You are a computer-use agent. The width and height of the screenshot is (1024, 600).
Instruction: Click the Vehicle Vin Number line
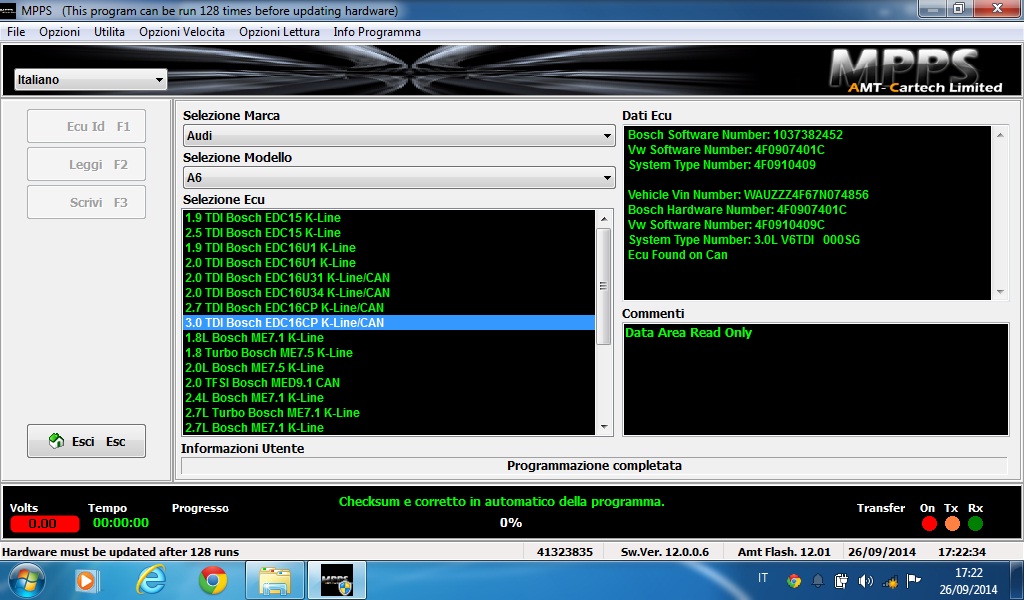tap(748, 195)
